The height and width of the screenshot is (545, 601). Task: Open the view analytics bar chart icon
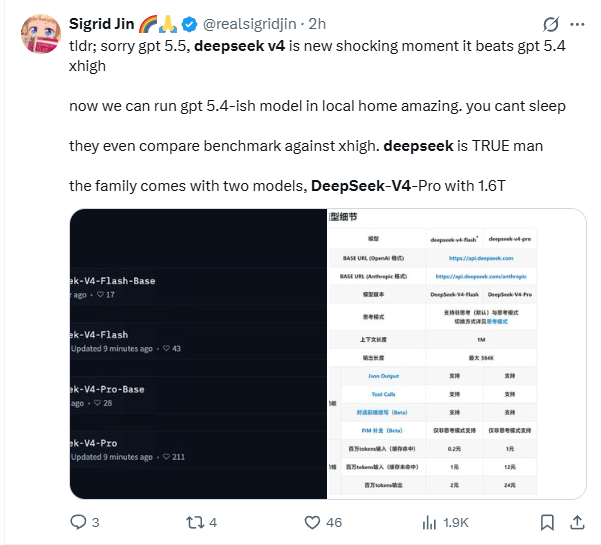[430, 521]
